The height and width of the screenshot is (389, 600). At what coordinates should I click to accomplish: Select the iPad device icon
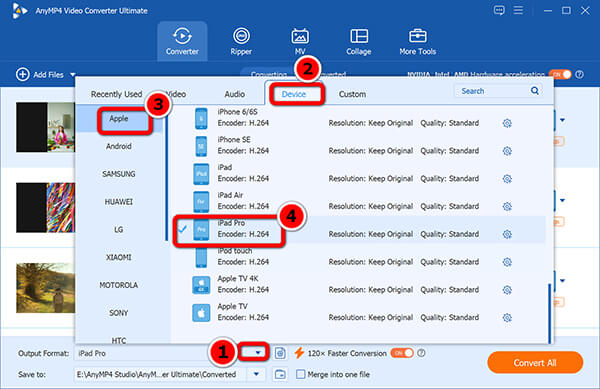[x=201, y=174]
